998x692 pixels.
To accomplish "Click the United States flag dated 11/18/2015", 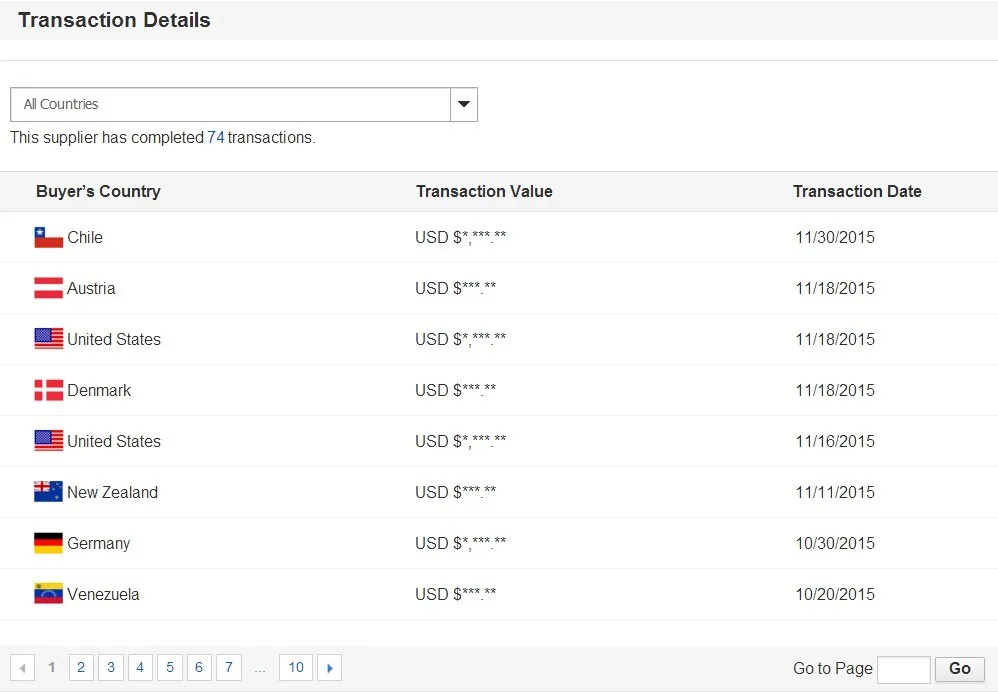I will click(x=48, y=339).
